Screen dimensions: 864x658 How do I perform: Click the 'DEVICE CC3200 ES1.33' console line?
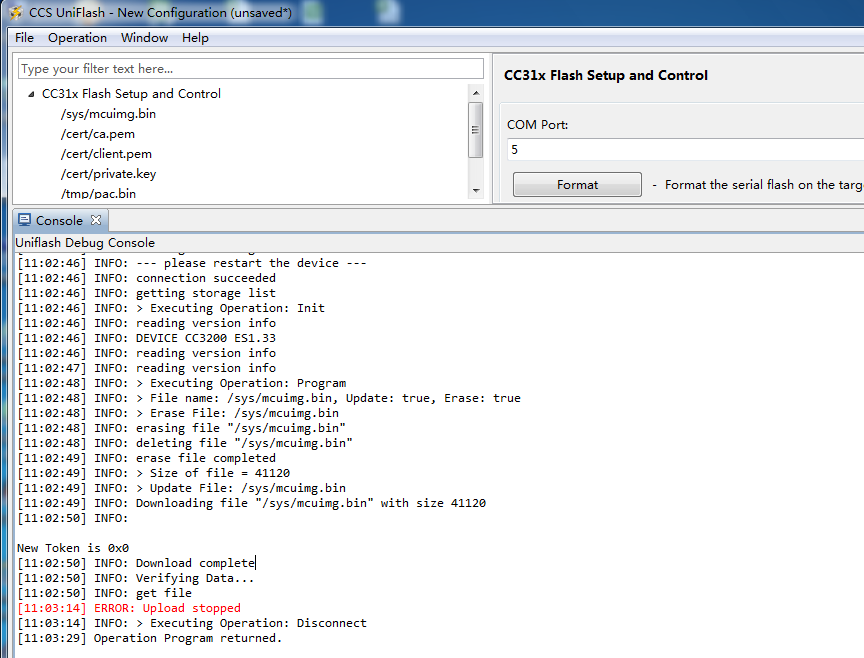click(147, 338)
